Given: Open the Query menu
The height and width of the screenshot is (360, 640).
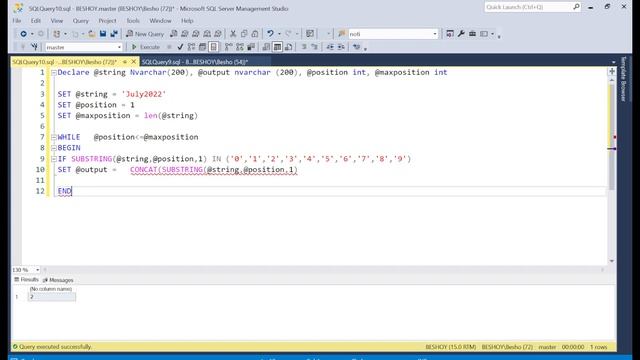Looking at the screenshot, I should 80,20.
